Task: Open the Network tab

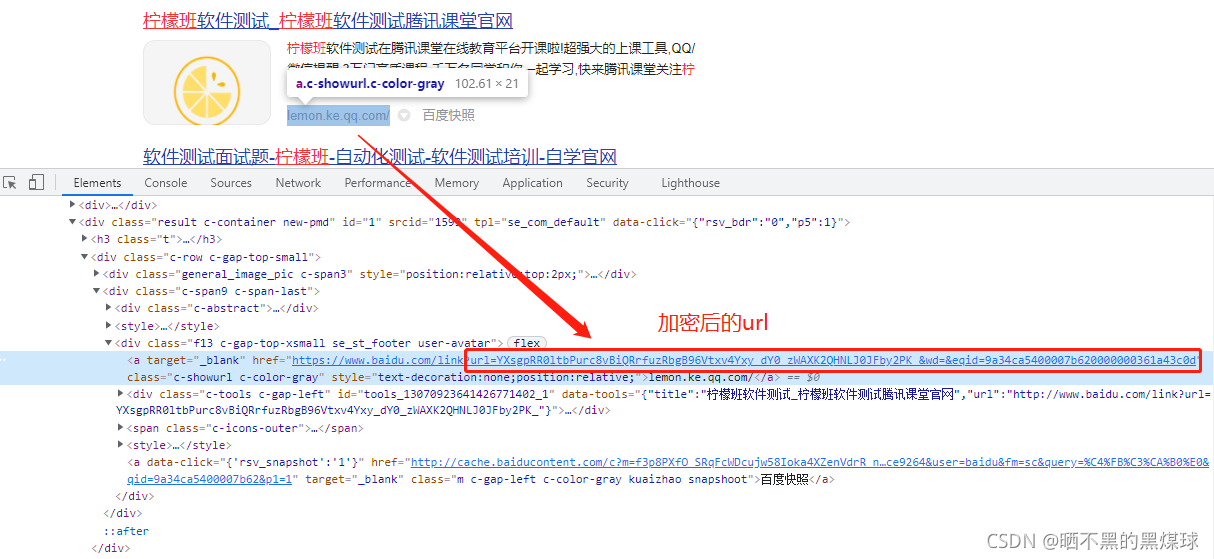Action: click(x=298, y=183)
